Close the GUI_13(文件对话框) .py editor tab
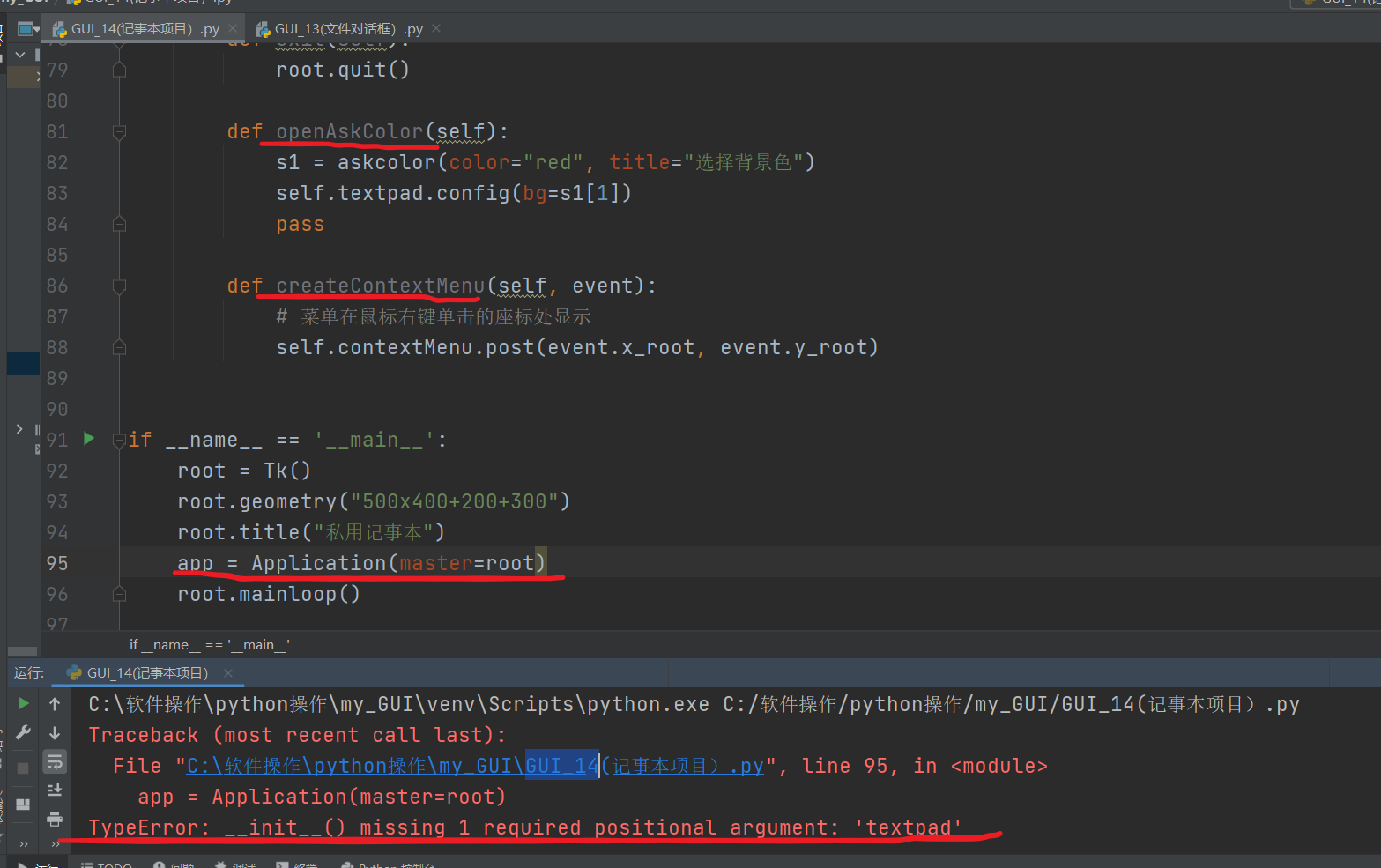The height and width of the screenshot is (868, 1381). click(x=436, y=29)
